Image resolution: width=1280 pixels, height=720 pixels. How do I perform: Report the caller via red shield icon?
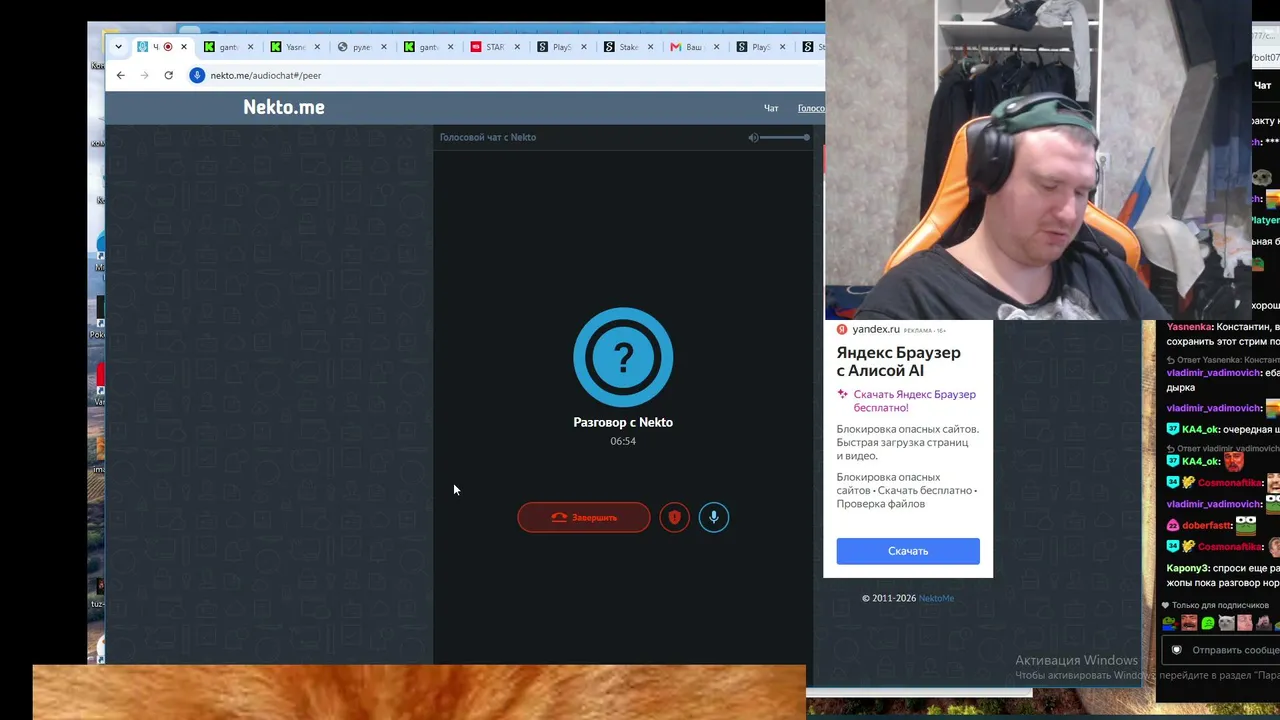point(674,517)
